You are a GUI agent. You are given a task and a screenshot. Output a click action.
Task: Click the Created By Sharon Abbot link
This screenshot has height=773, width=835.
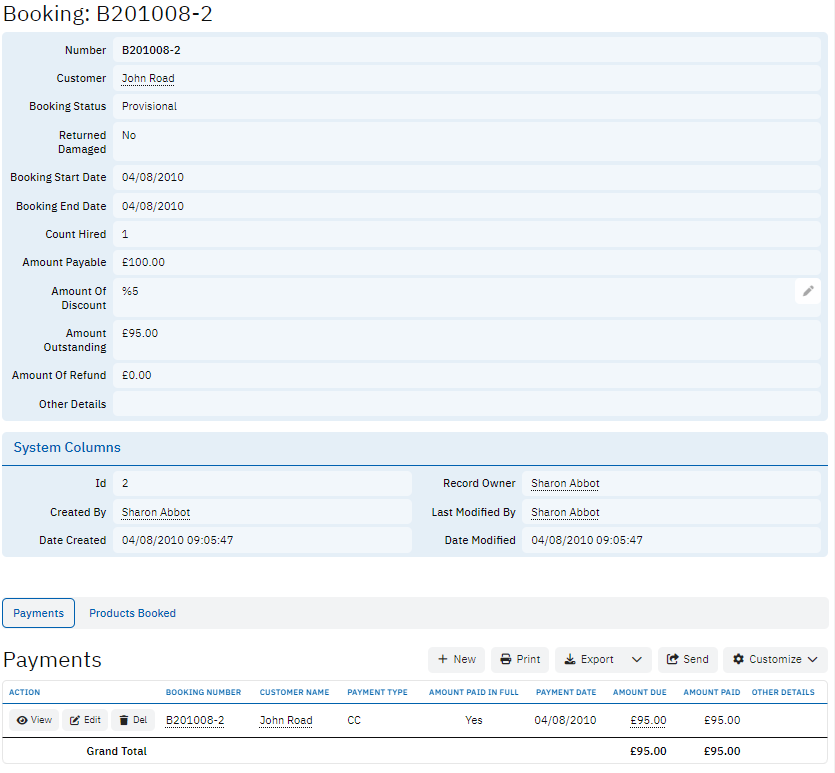(x=156, y=513)
